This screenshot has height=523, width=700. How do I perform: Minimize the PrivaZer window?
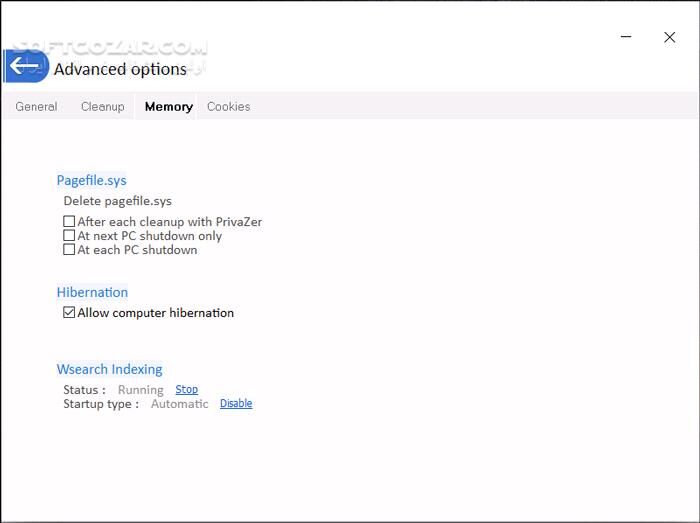pyautogui.click(x=626, y=37)
